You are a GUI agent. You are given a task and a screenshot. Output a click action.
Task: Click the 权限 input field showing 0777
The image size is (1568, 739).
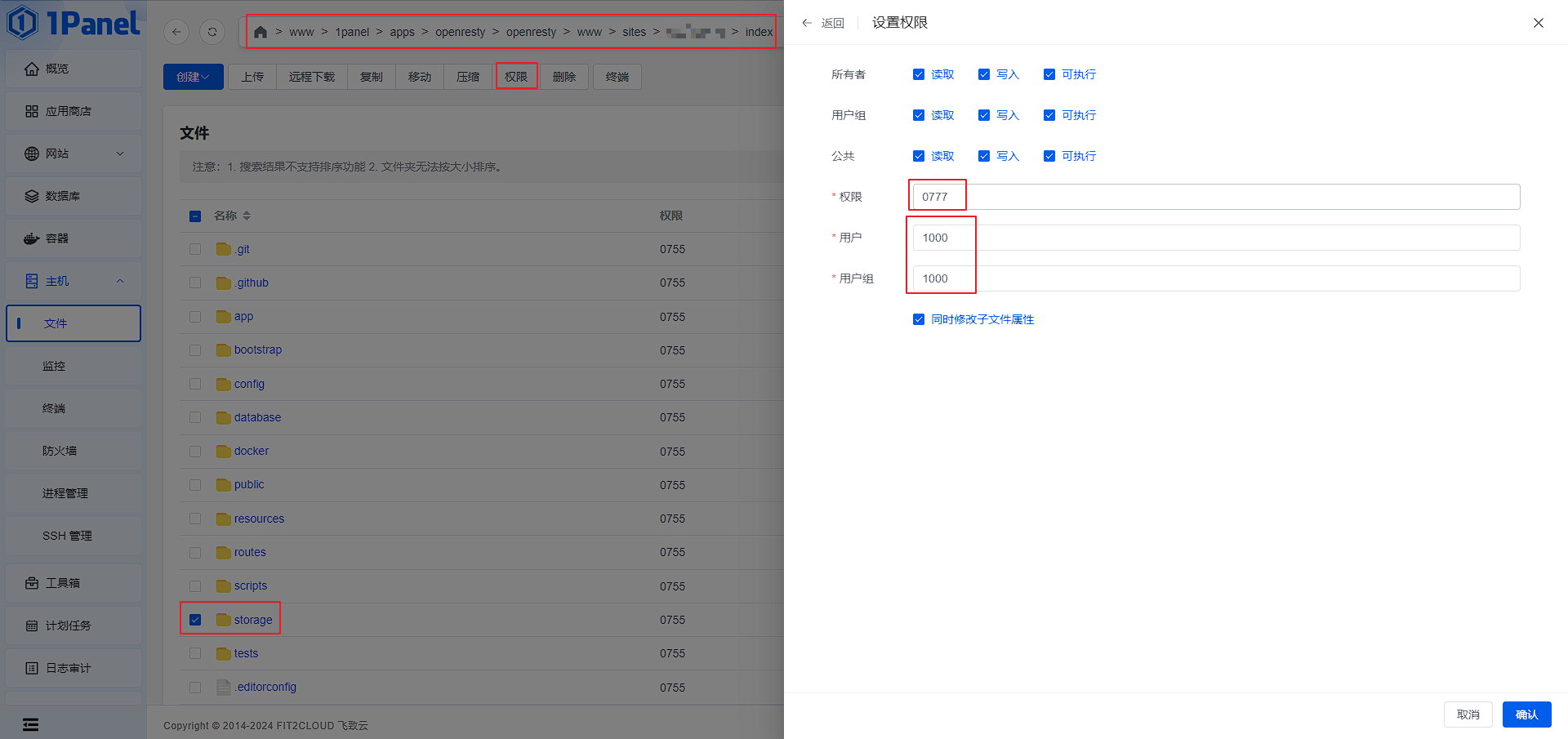tap(1216, 197)
